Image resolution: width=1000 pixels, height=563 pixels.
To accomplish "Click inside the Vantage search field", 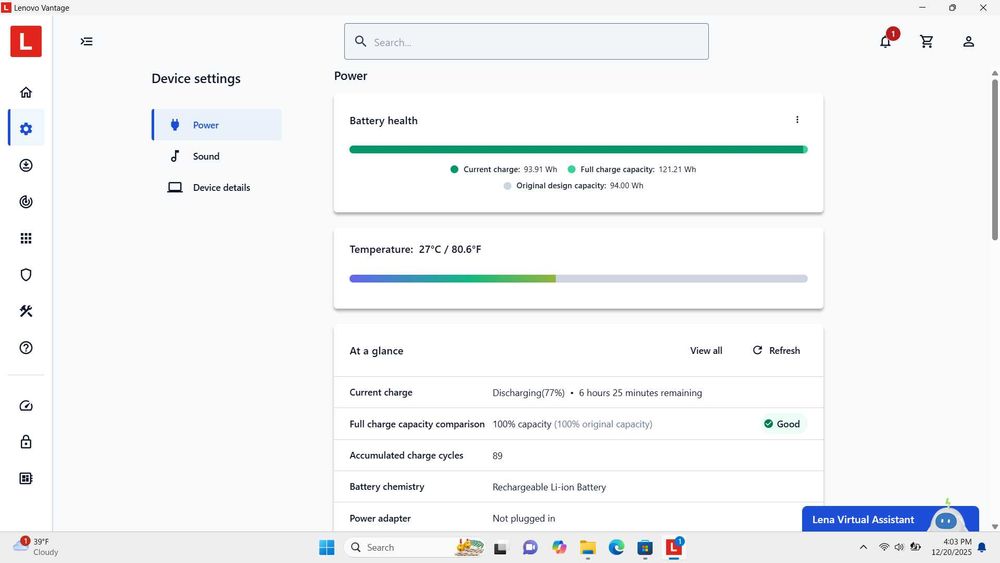I will tap(526, 41).
